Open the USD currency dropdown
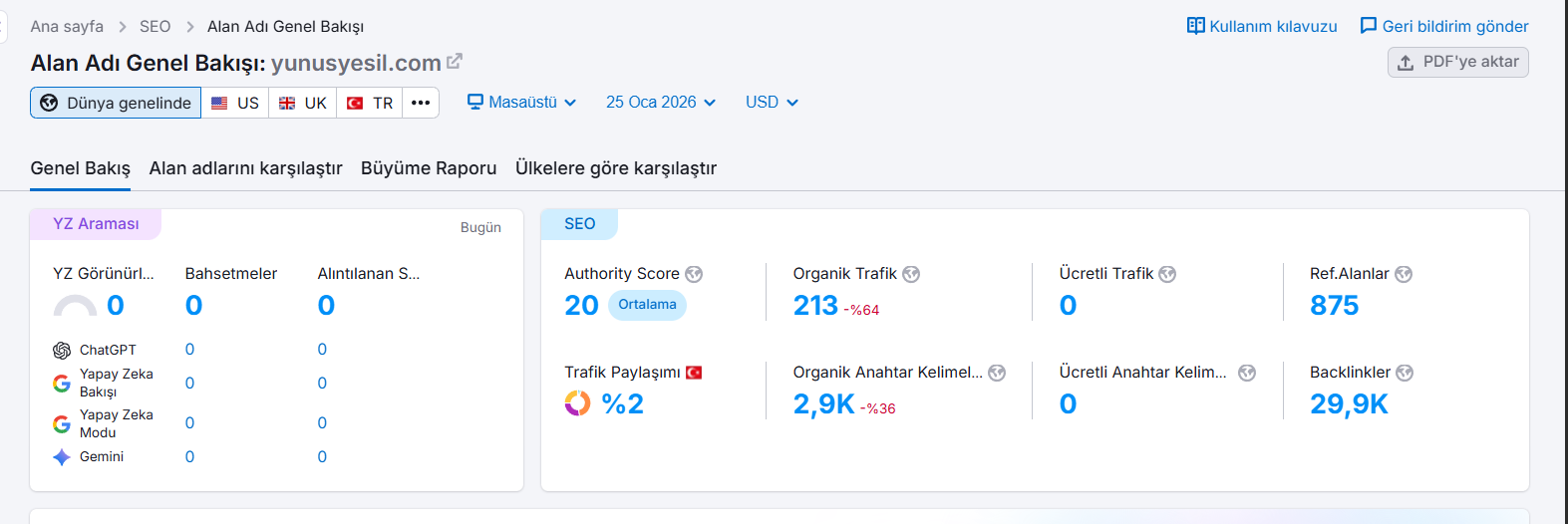Image resolution: width=1568 pixels, height=524 pixels. click(x=772, y=103)
